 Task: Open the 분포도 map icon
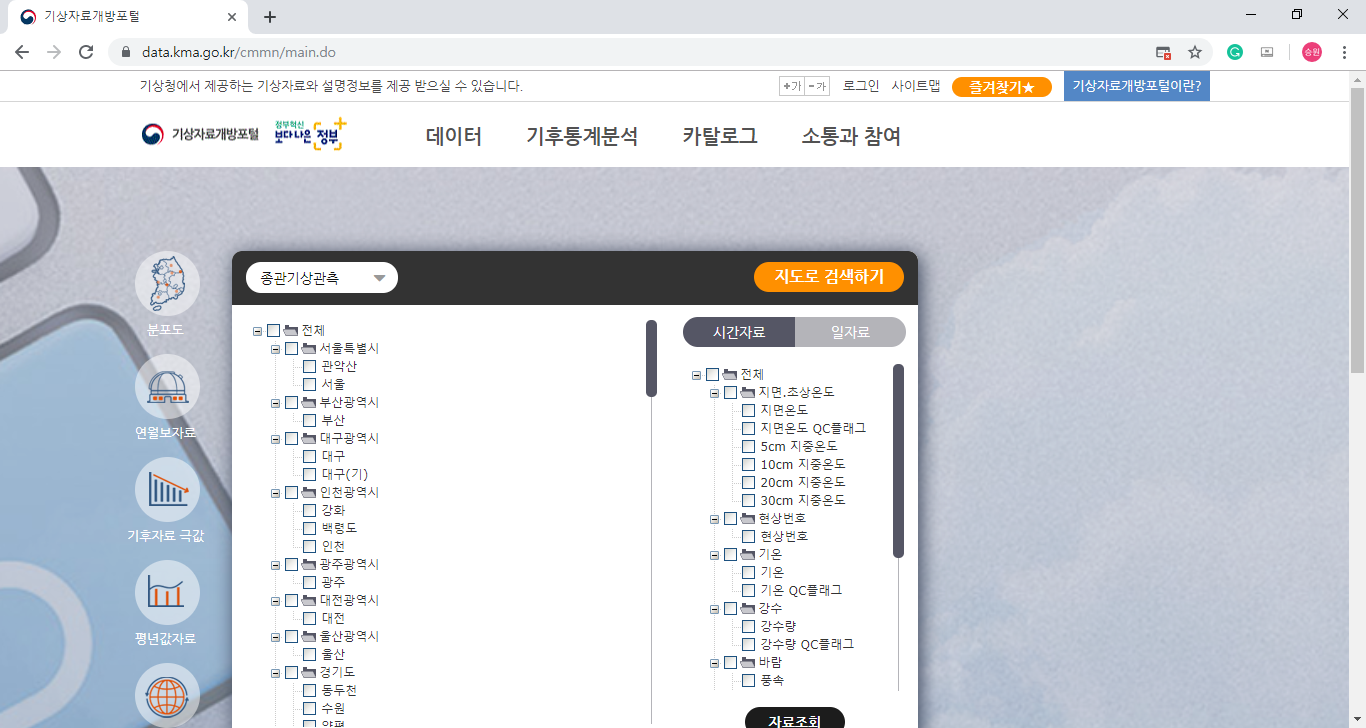(167, 284)
